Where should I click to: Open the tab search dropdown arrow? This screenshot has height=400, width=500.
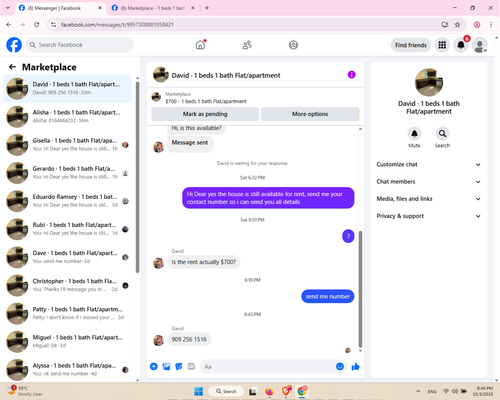click(8, 8)
